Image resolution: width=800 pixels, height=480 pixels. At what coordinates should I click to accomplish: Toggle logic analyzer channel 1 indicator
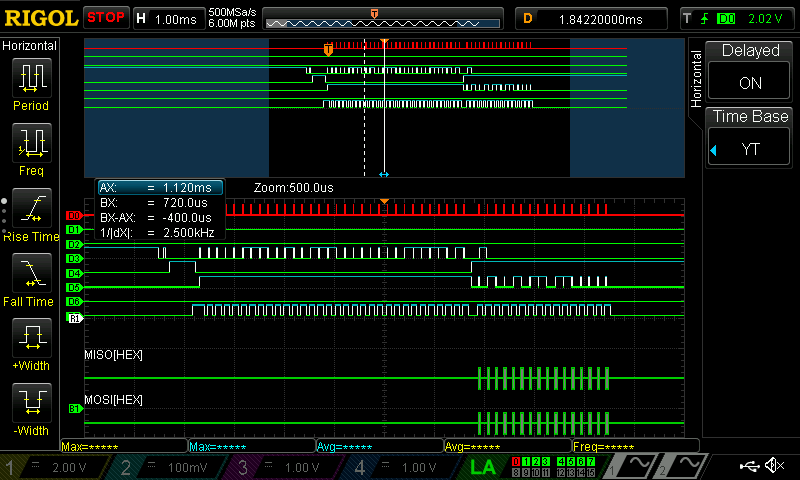click(x=526, y=461)
